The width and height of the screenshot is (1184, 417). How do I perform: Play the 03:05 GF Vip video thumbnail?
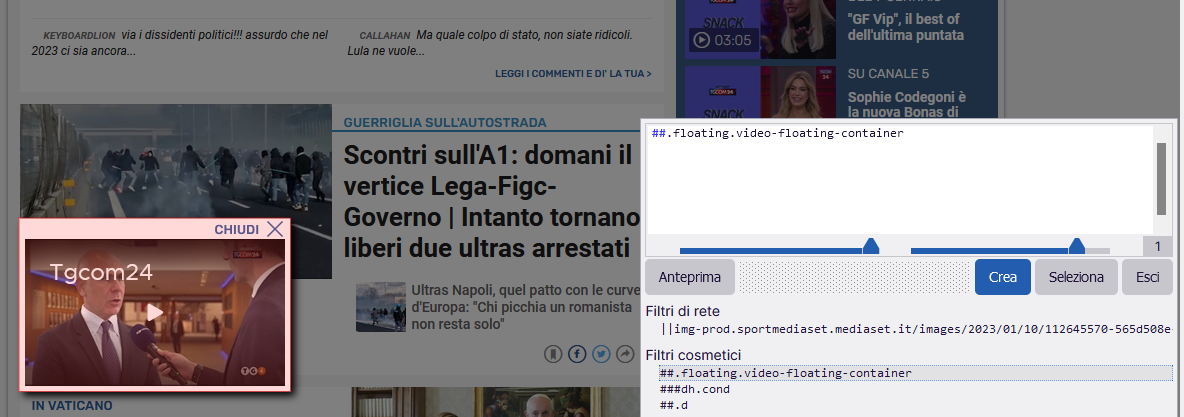tap(760, 29)
